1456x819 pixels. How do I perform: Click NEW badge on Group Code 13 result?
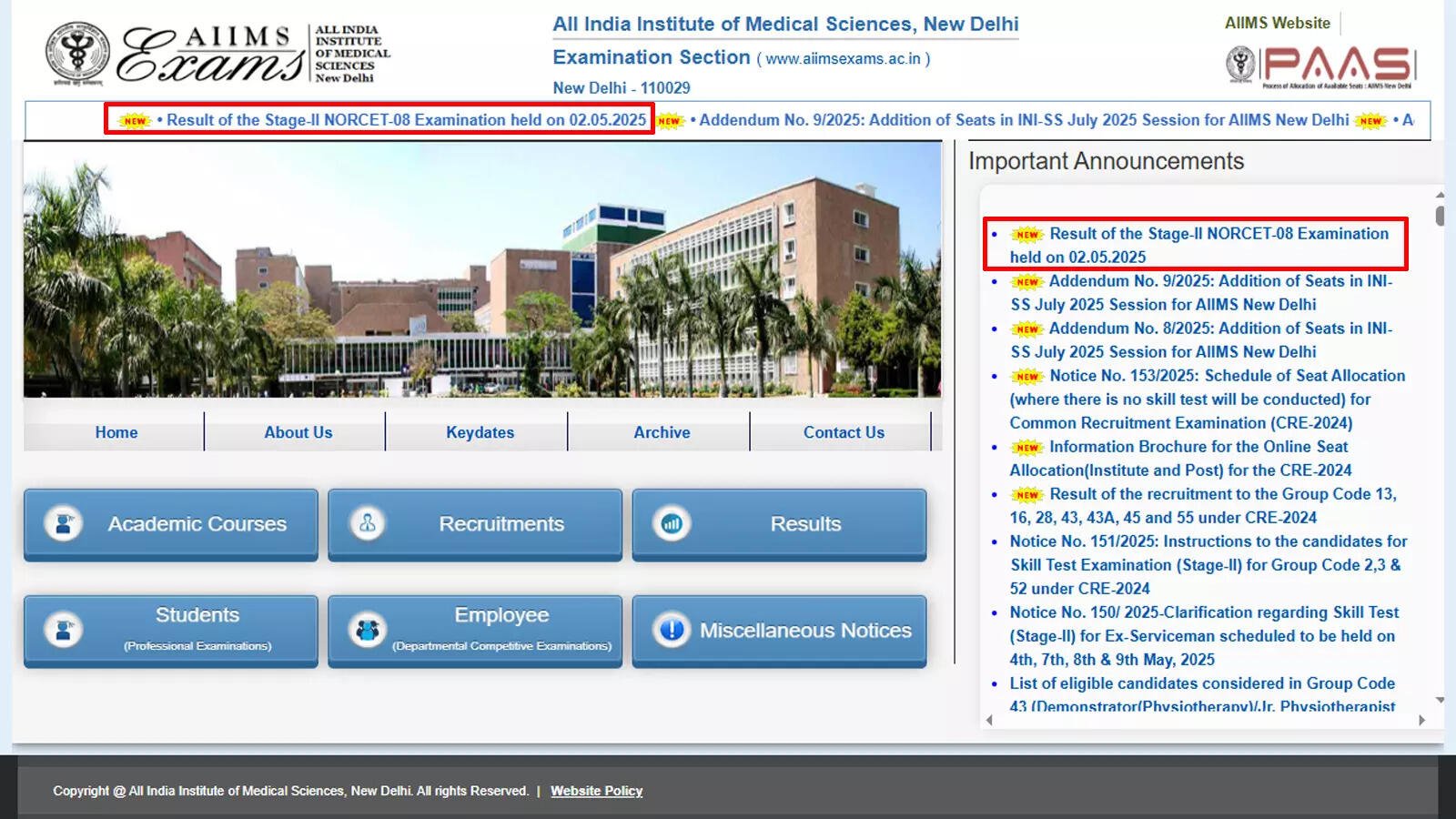[x=1027, y=494]
